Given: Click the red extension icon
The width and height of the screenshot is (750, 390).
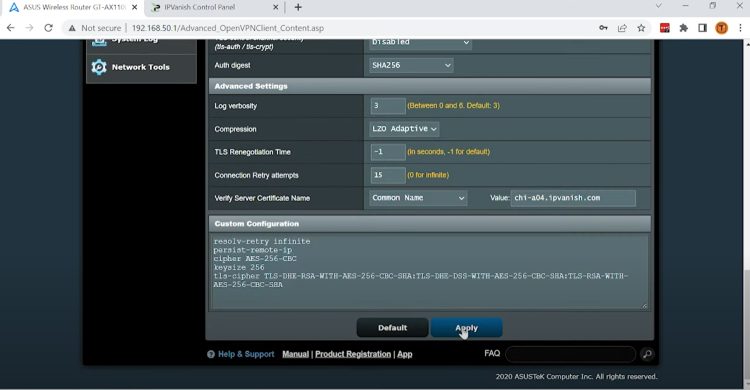Looking at the screenshot, I should (x=664, y=28).
